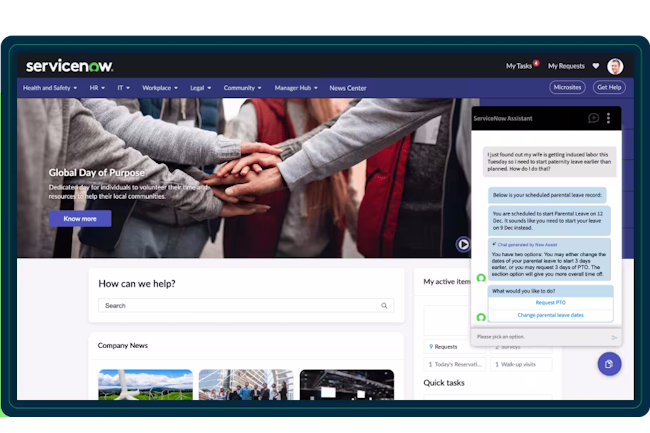This screenshot has height=433, width=650.
Task: Click the Microsites button
Action: click(x=567, y=87)
